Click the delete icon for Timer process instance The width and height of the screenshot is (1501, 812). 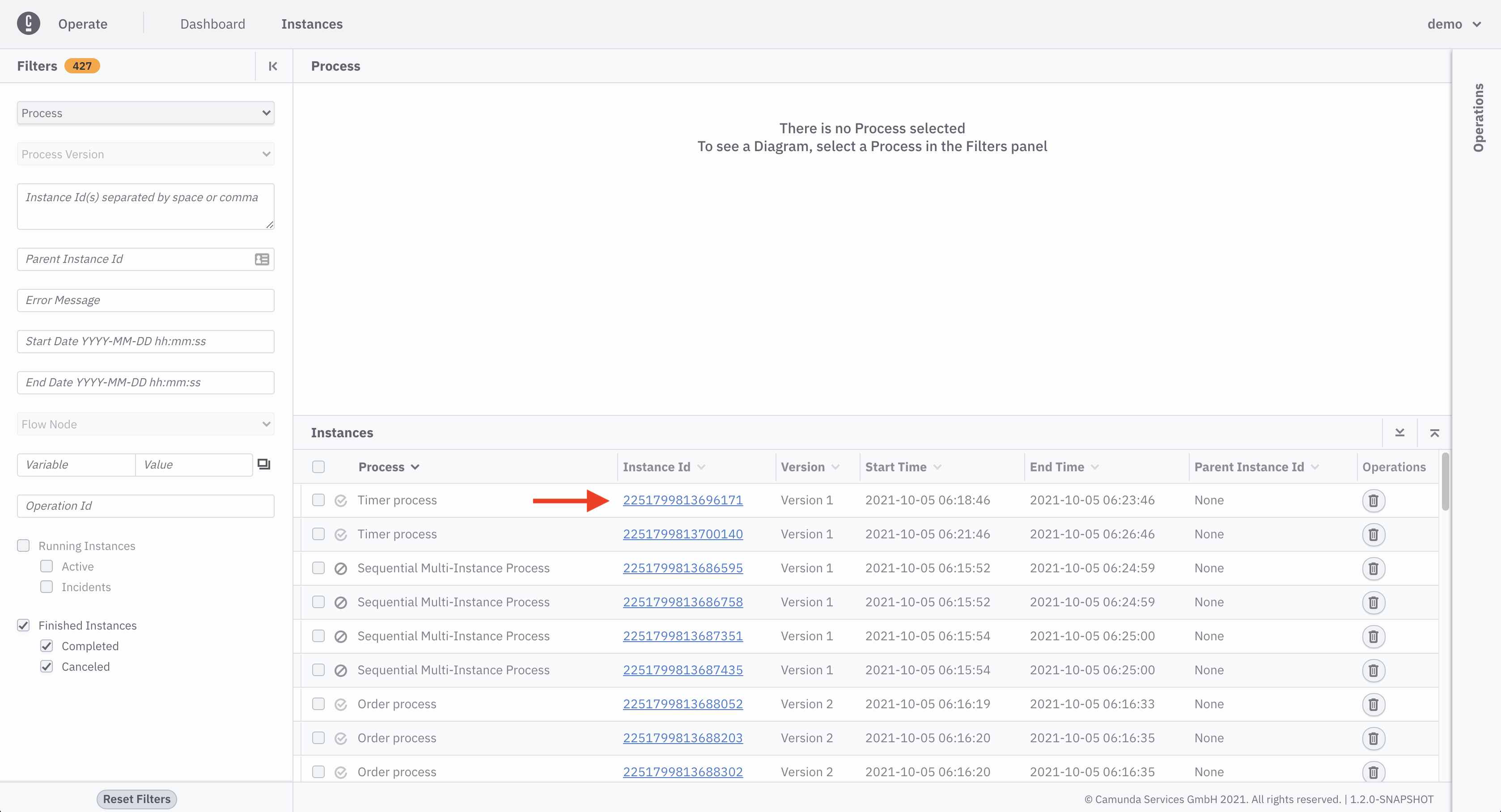tap(1373, 500)
